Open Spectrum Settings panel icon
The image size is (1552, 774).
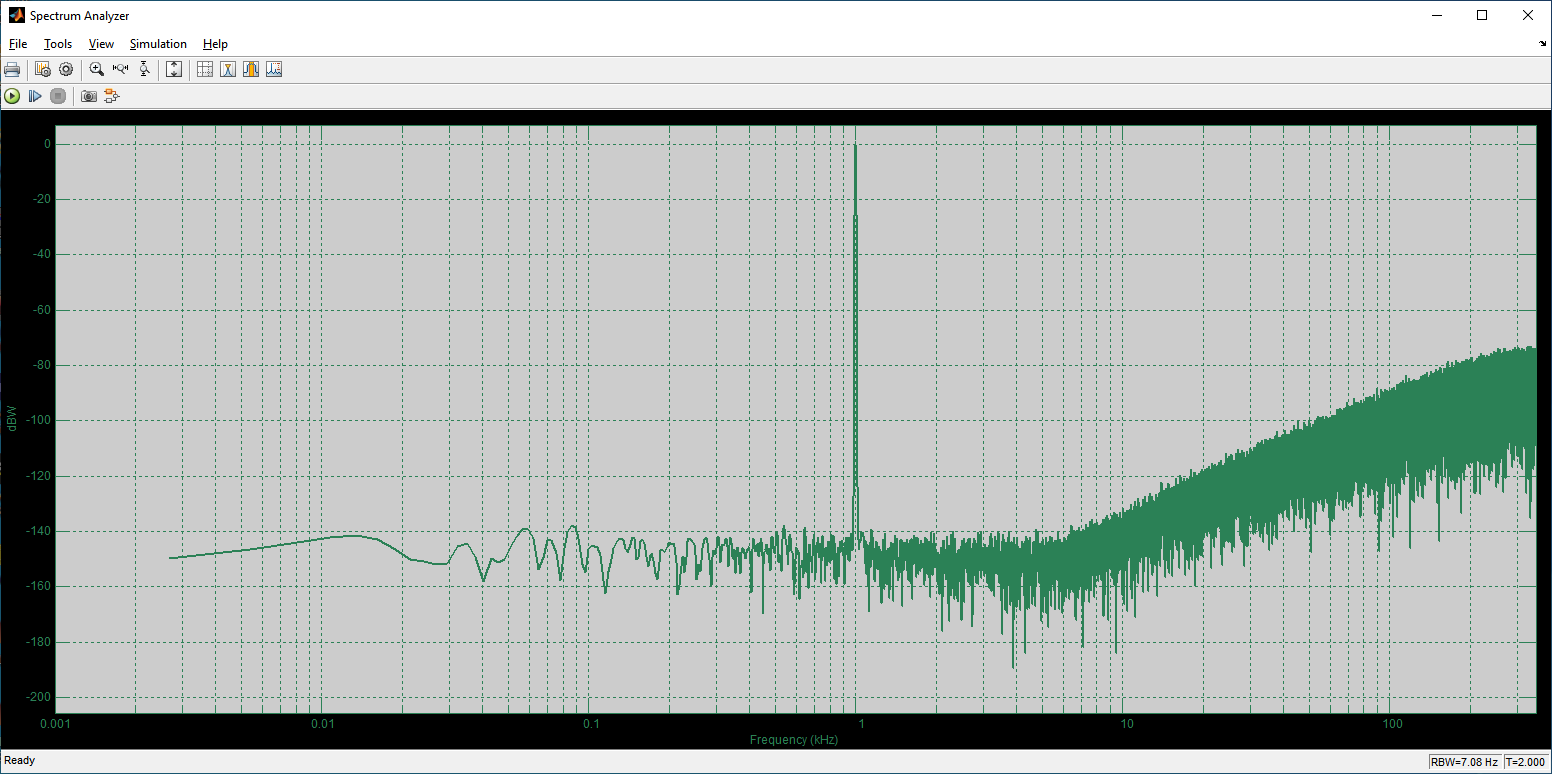(x=42, y=69)
